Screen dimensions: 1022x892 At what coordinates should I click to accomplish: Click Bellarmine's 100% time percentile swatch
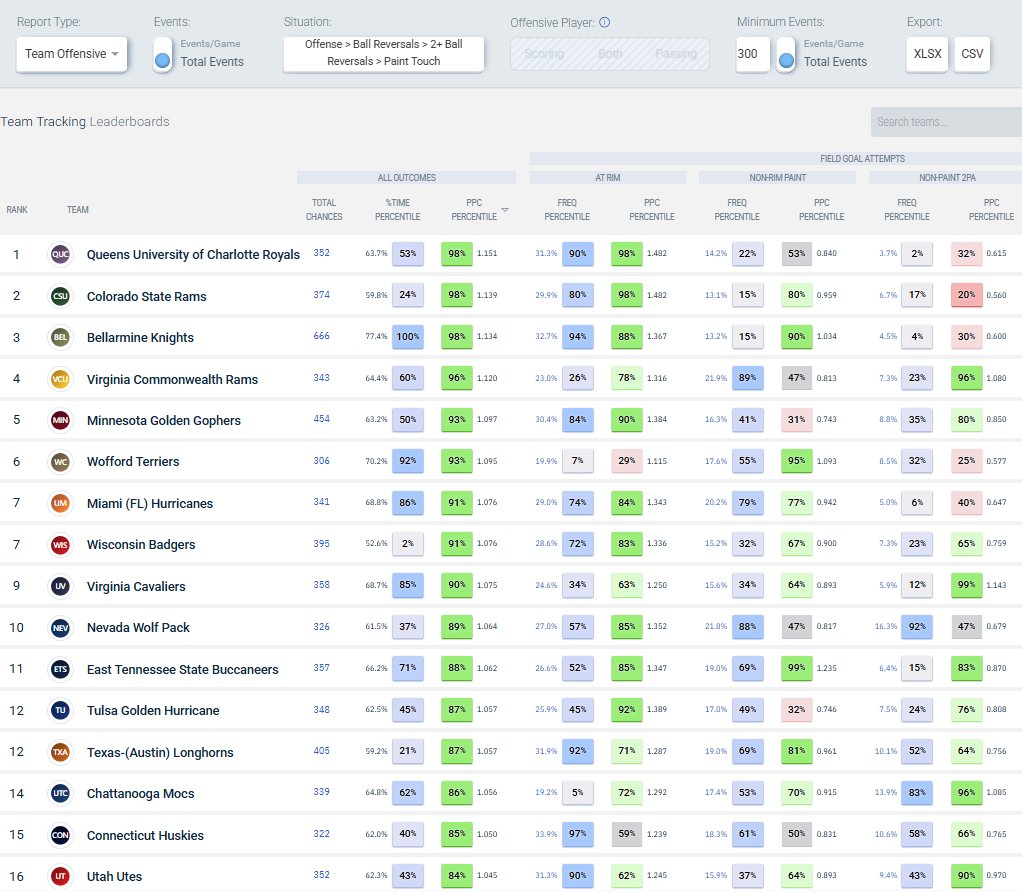pos(408,337)
